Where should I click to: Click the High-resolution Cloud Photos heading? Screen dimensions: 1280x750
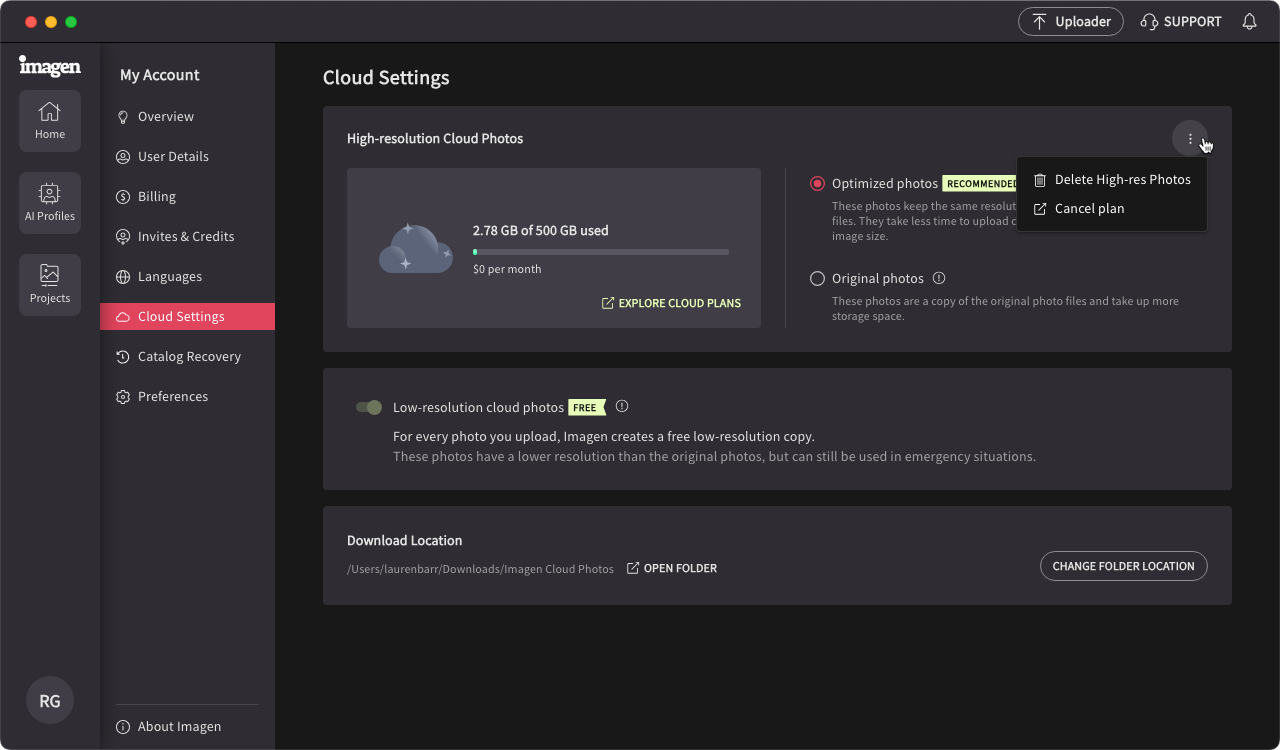pos(435,138)
